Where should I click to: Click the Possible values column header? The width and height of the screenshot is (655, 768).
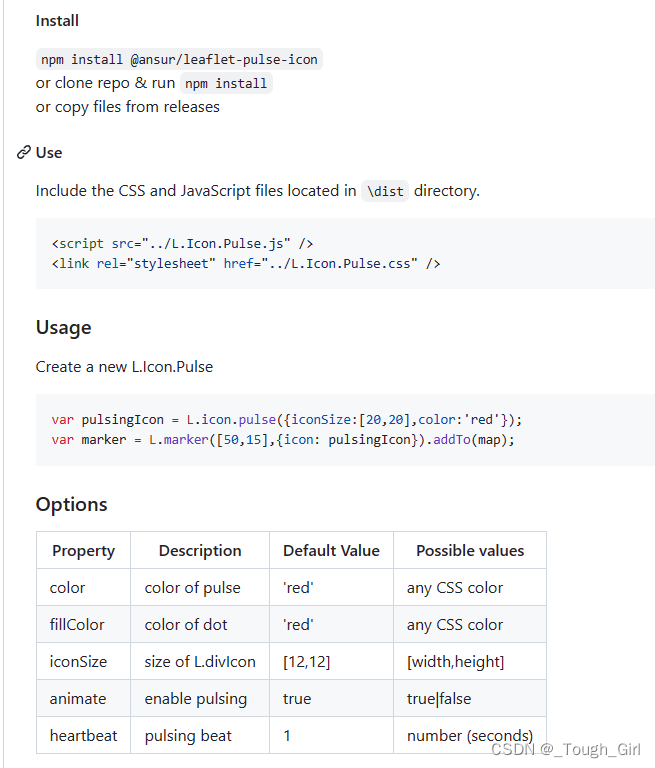[470, 550]
